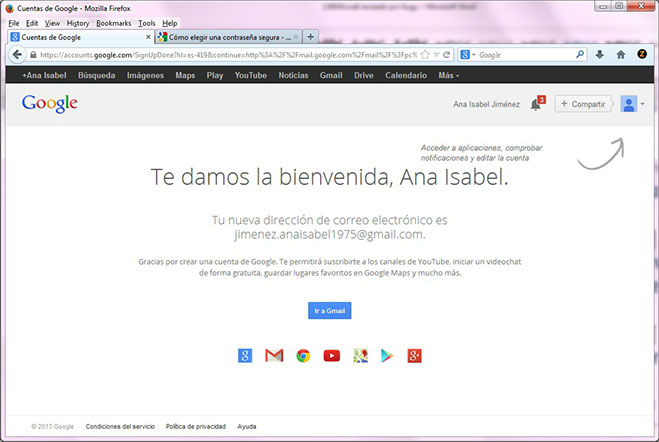Click the red YouTube play icon

(x=332, y=355)
